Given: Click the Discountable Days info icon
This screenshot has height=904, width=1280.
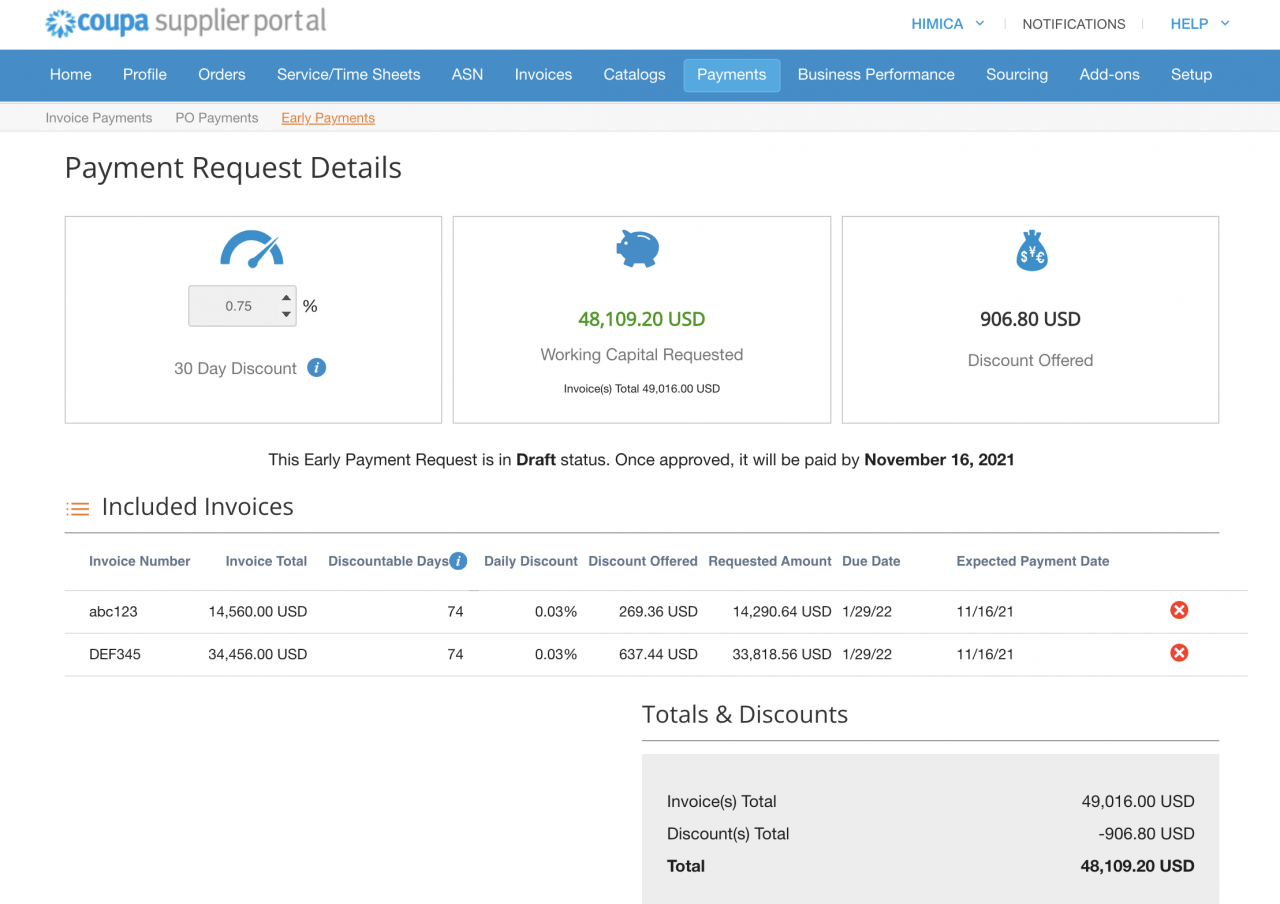Looking at the screenshot, I should coord(458,561).
